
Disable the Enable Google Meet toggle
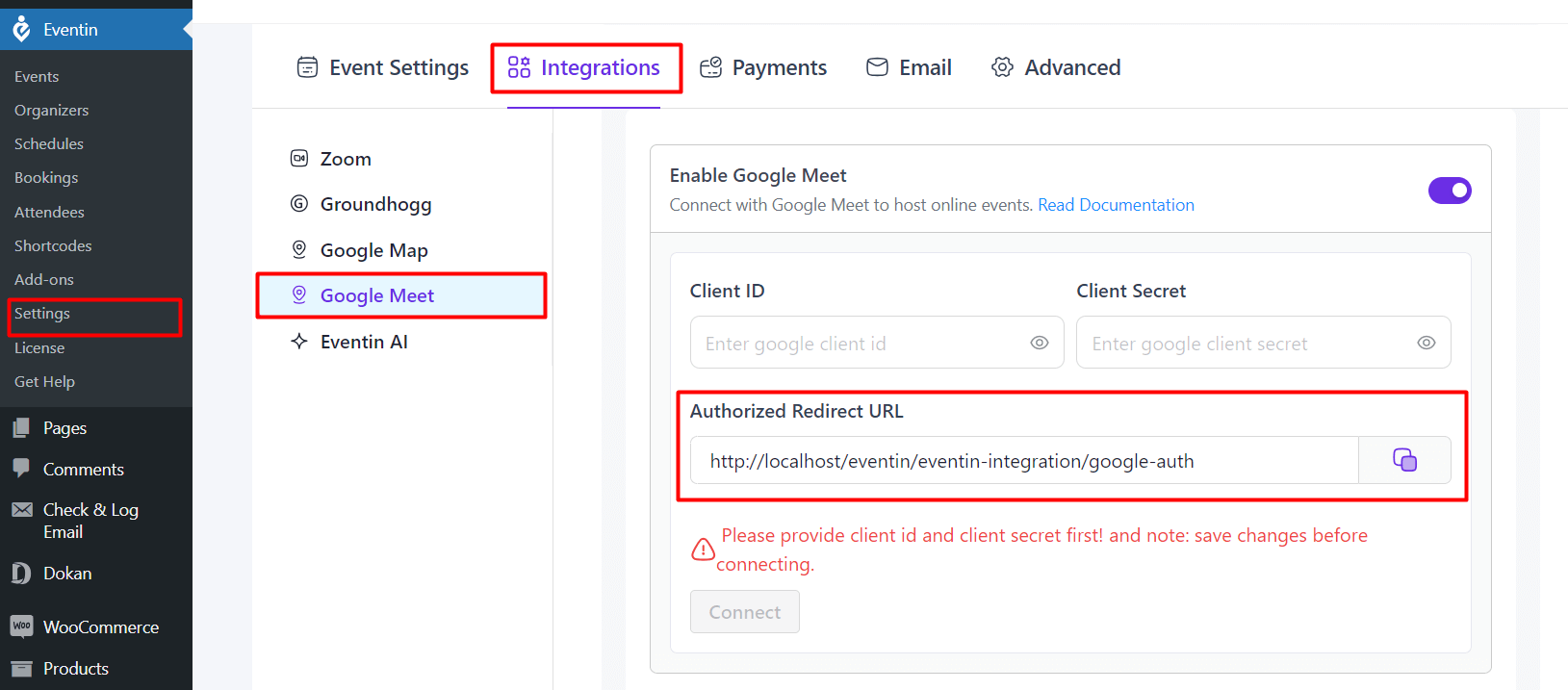[1450, 191]
